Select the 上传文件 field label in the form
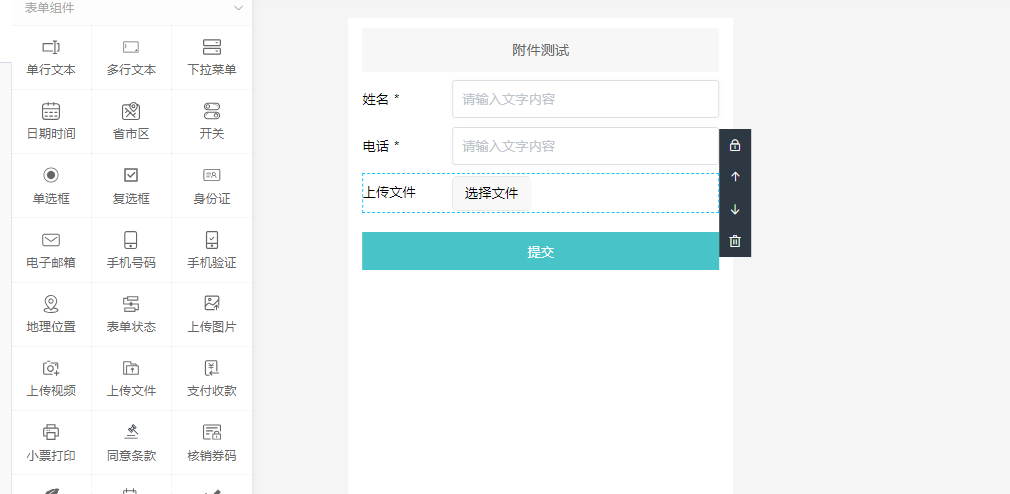This screenshot has height=494, width=1010. coord(390,193)
